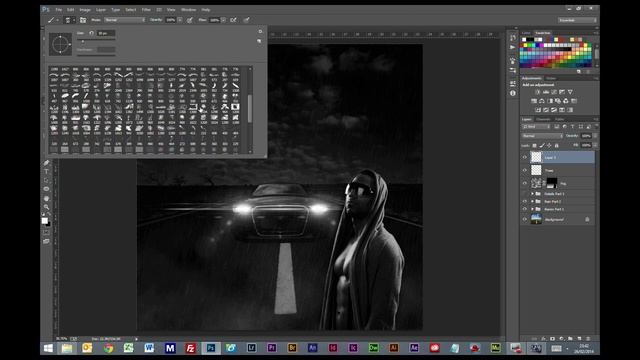Screen dimensions: 640x360
Task: Lock transparent pixels
Action: click(535, 146)
